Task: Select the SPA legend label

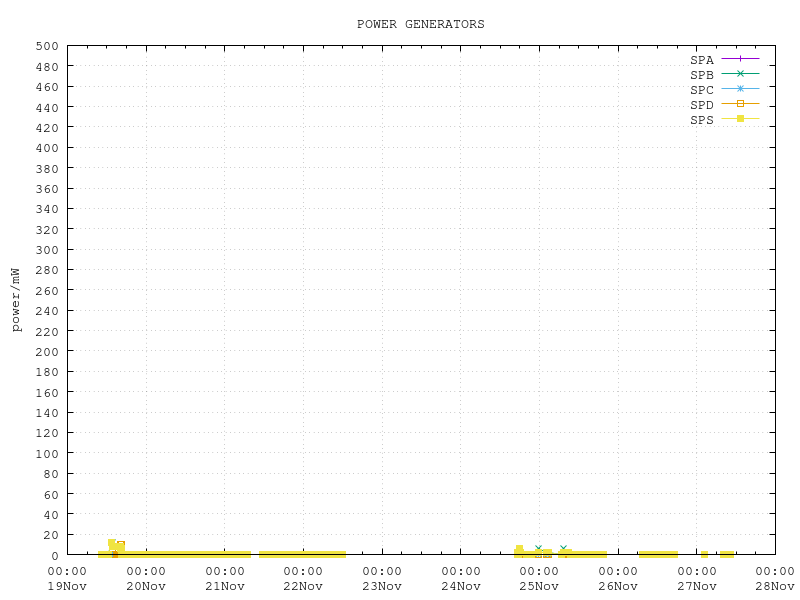Action: (702, 60)
